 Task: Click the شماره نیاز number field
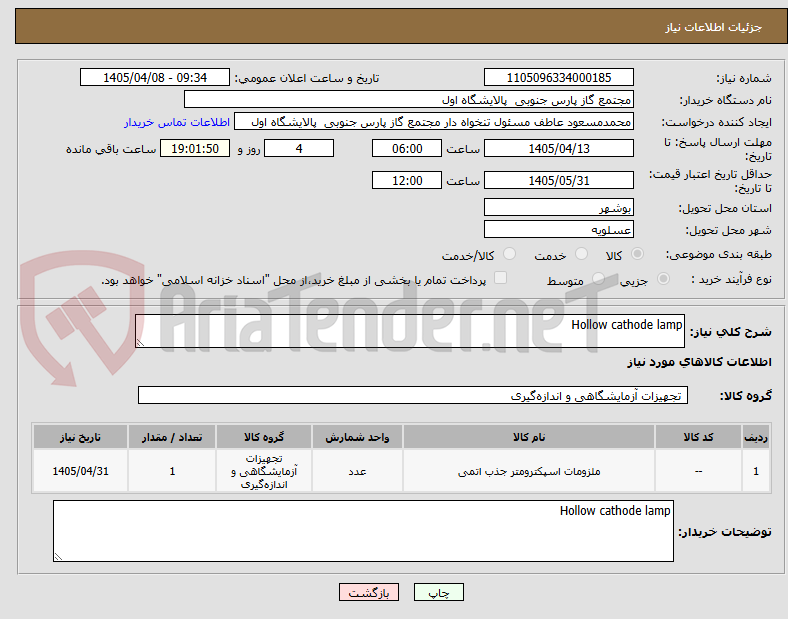[558, 78]
